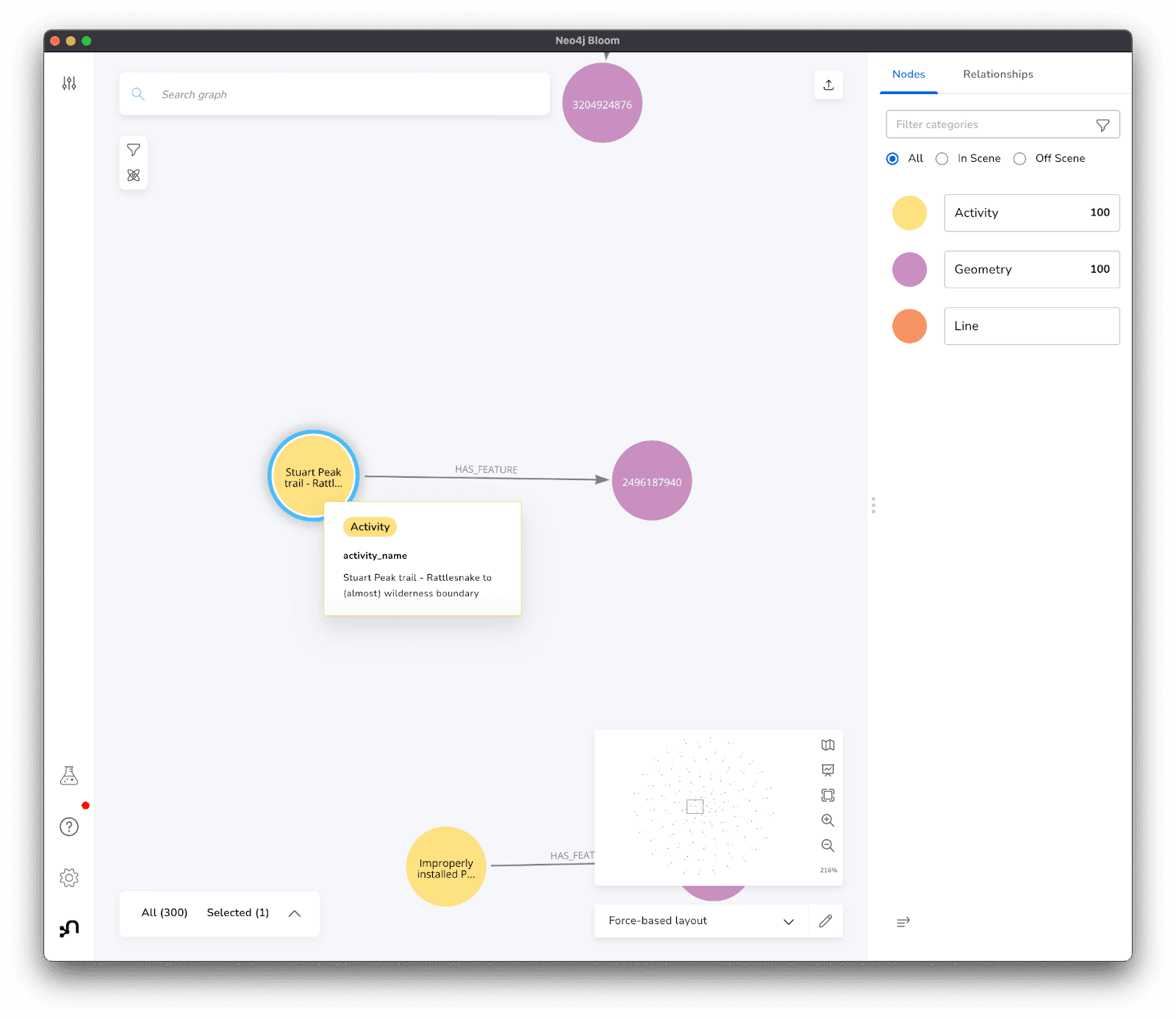1176x1019 pixels.
Task: Open the slicer presentation icon on the minimap
Action: pos(828,770)
